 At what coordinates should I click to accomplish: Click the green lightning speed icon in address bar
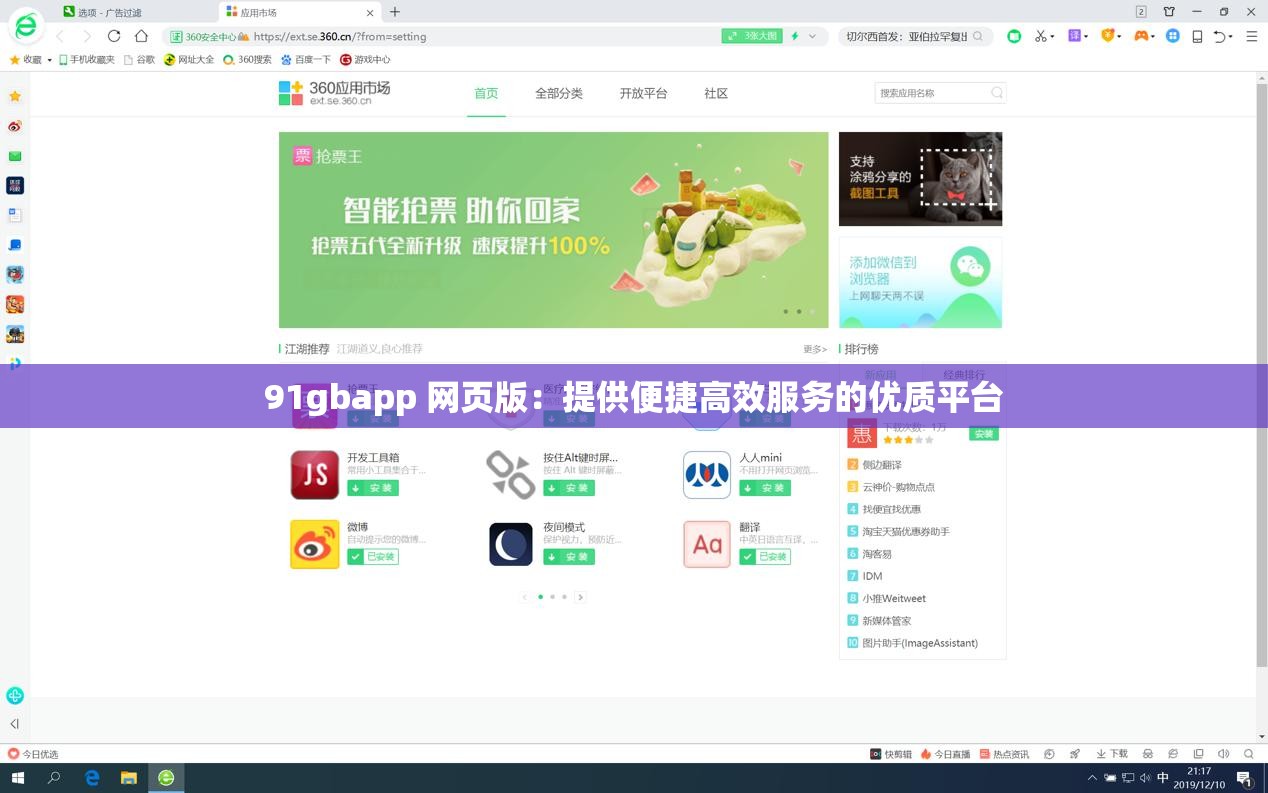click(795, 36)
